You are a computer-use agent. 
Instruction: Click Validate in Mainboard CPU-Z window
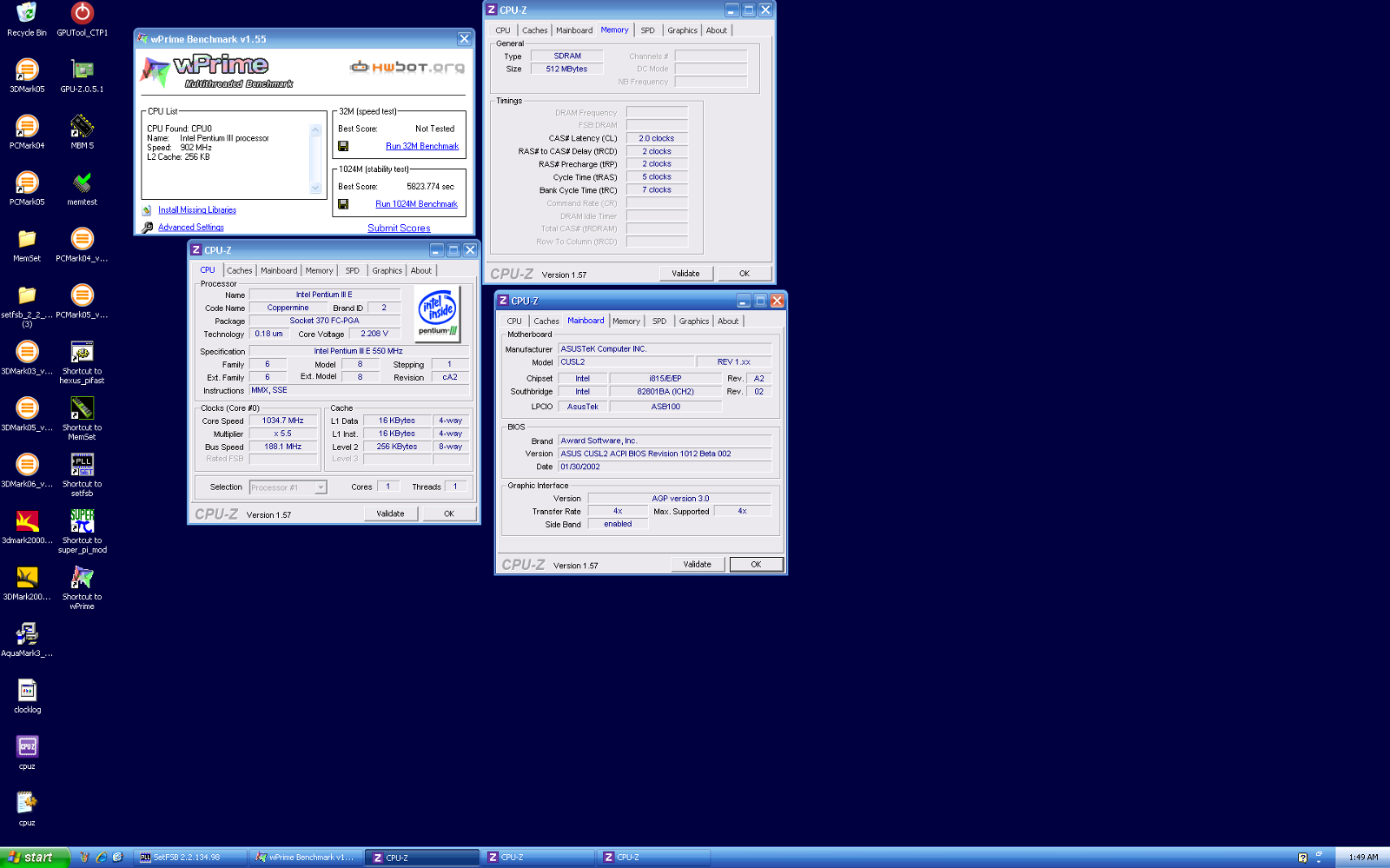pyautogui.click(x=697, y=565)
